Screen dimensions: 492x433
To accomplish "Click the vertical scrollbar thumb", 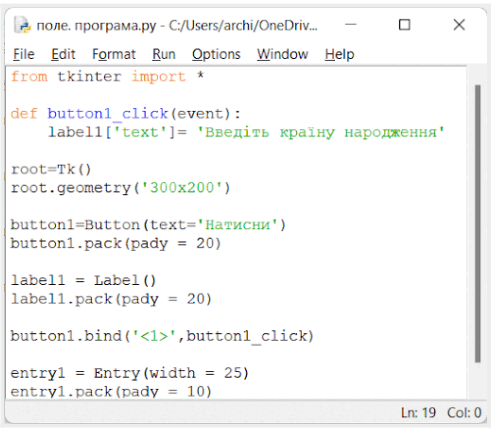I will [x=478, y=223].
